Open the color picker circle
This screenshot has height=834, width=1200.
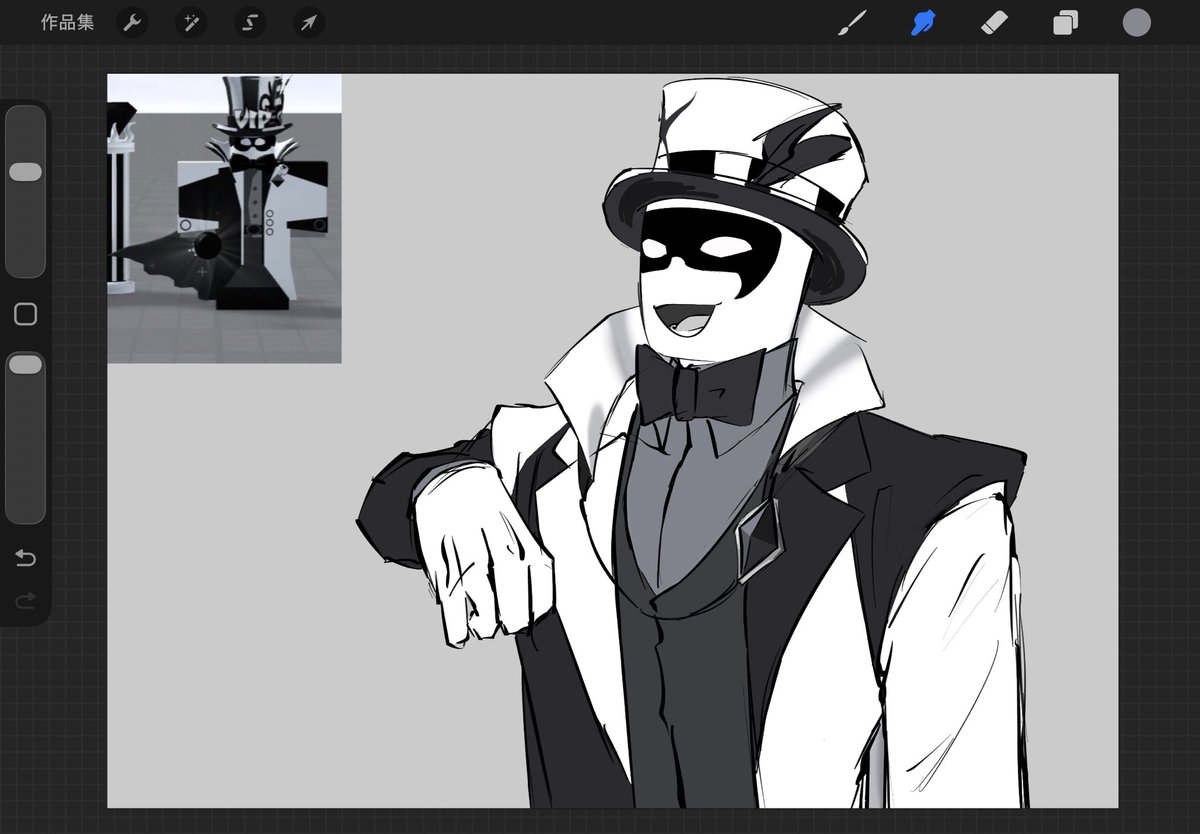click(1136, 22)
